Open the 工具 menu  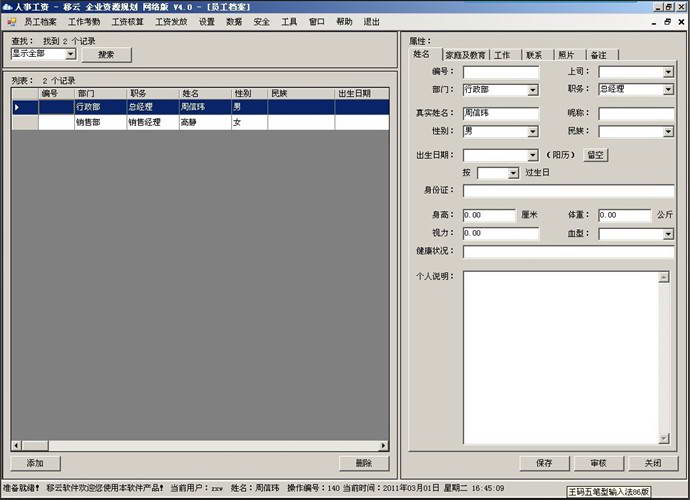pyautogui.click(x=289, y=22)
